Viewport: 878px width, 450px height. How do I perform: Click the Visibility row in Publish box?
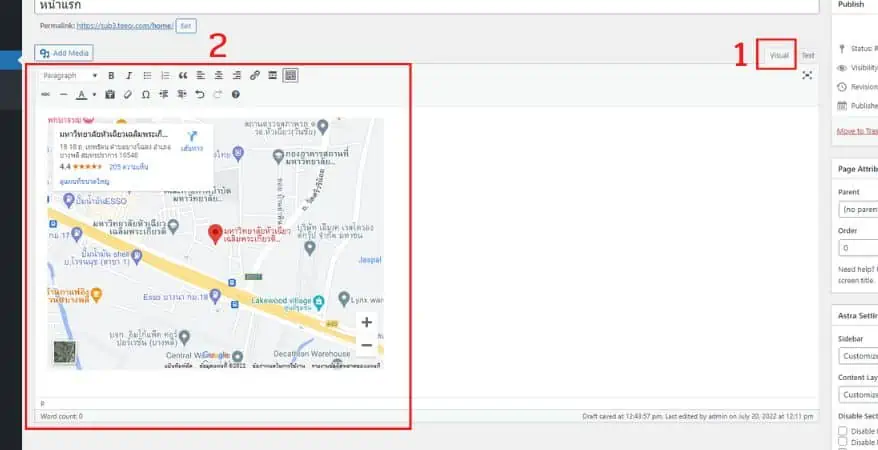858,68
